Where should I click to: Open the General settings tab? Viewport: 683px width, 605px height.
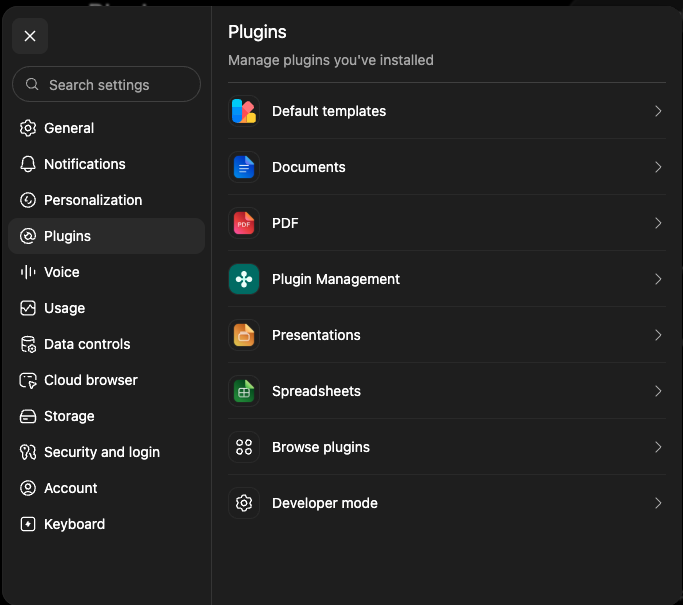(106, 128)
